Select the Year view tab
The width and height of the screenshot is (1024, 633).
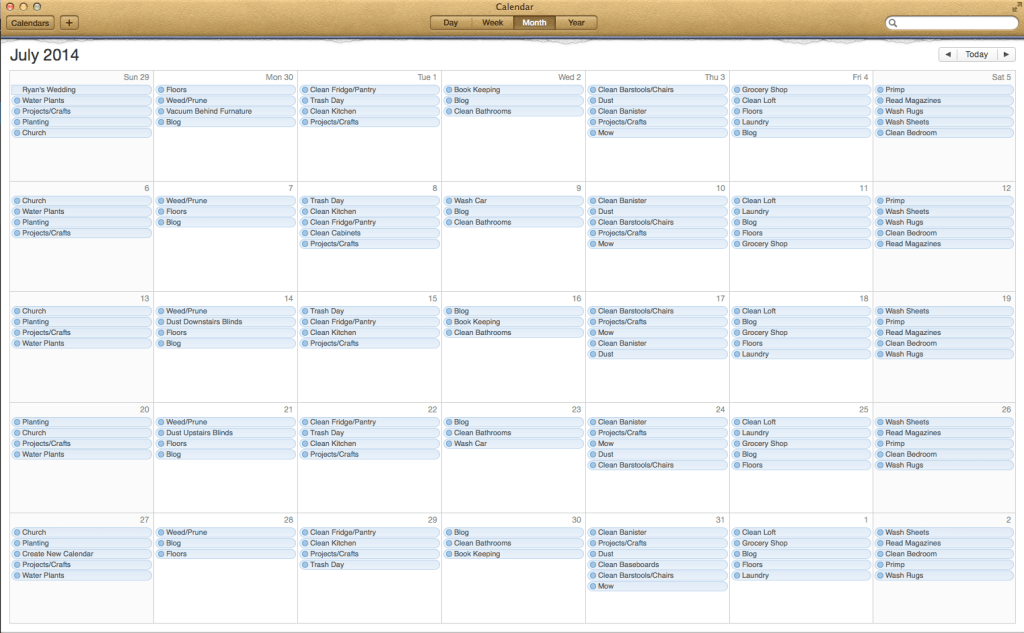click(576, 22)
